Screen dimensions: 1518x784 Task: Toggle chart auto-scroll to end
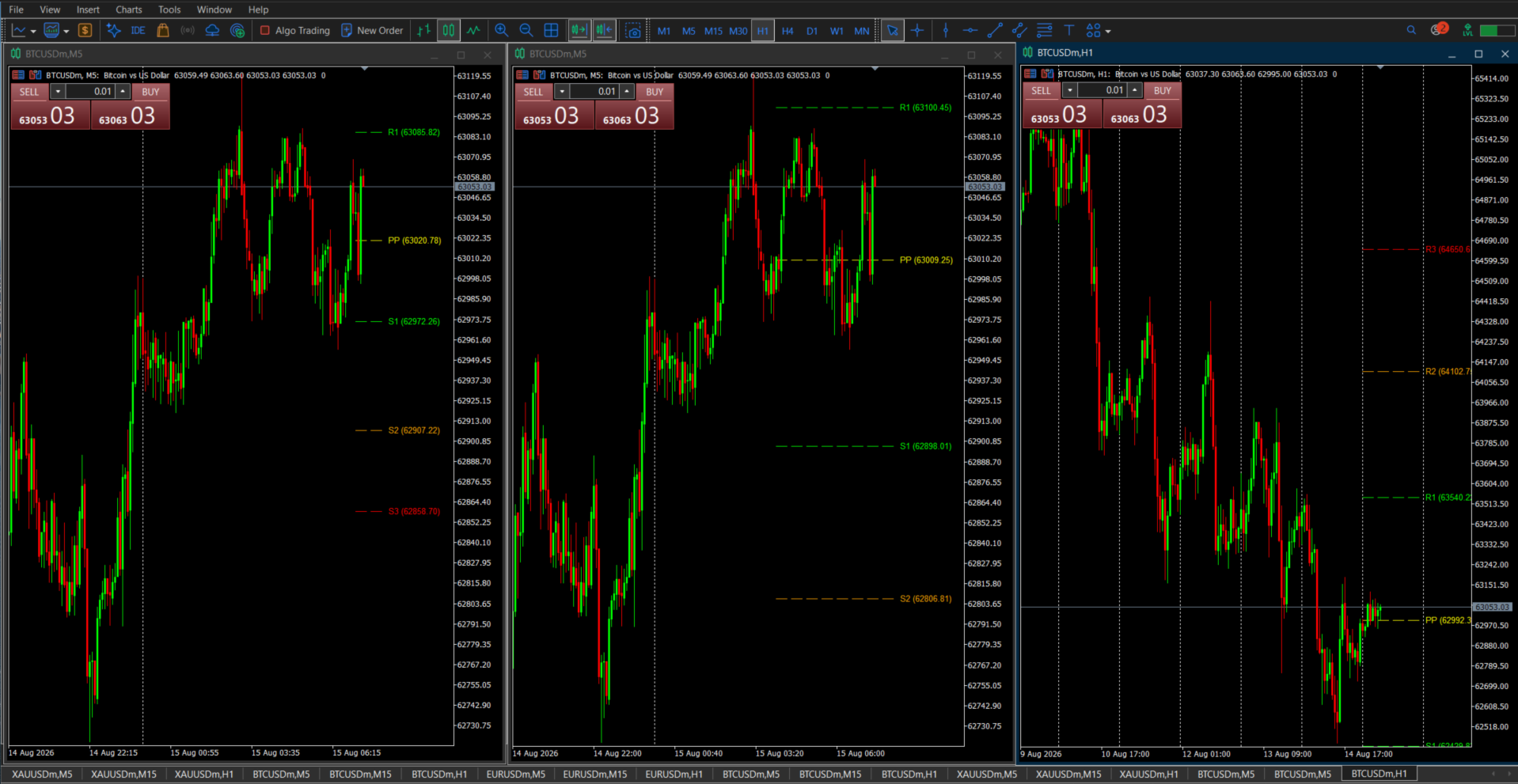point(579,30)
